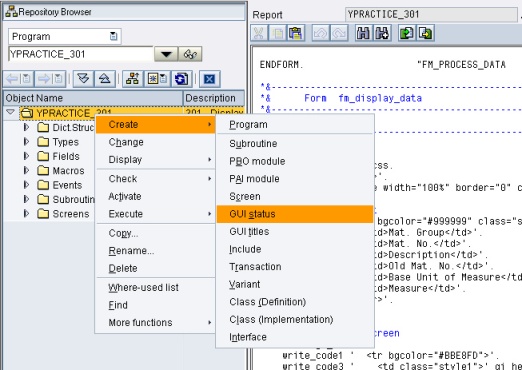Expand the Dict.Struc folder node
The width and height of the screenshot is (522, 370).
click(26, 127)
